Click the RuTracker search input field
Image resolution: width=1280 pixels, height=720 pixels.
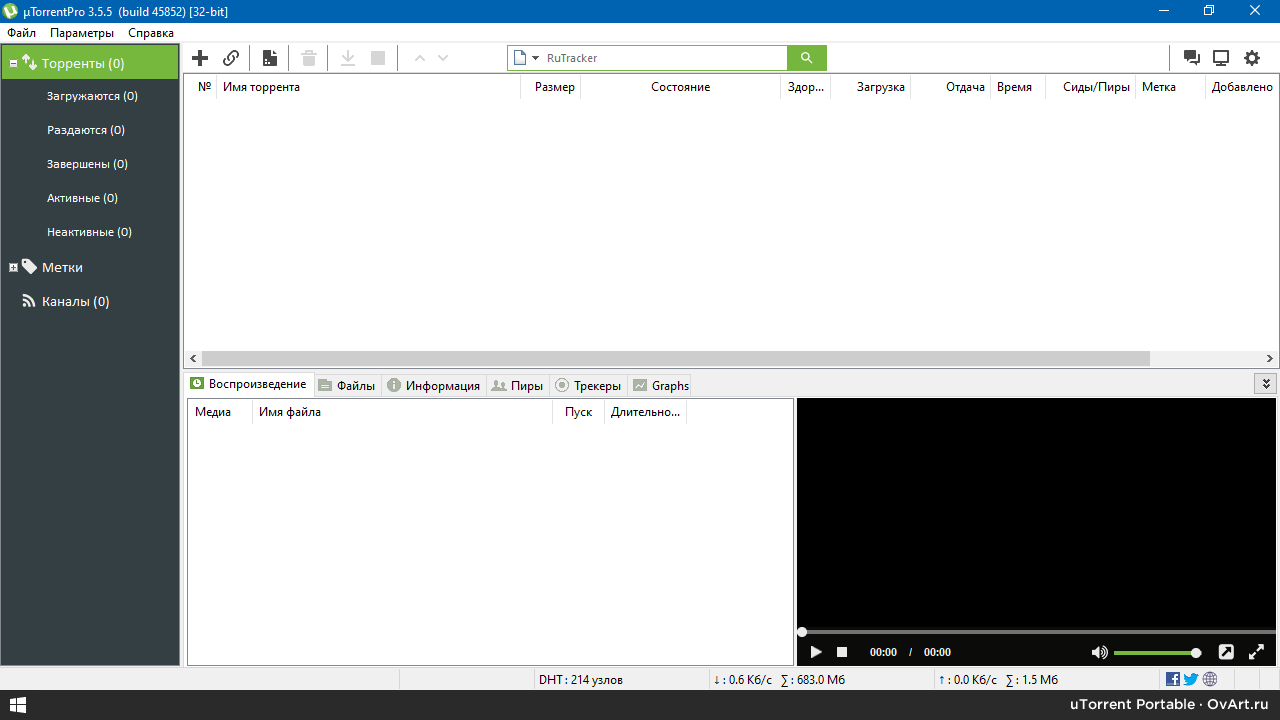point(660,58)
